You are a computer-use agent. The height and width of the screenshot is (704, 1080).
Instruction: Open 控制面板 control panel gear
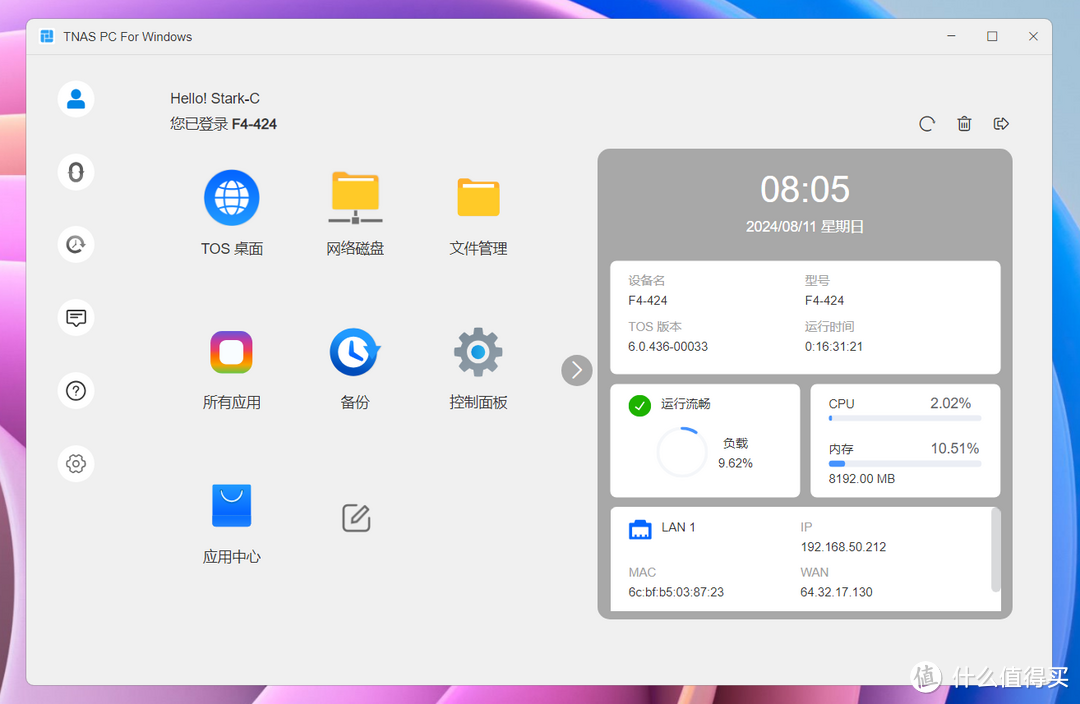point(478,352)
